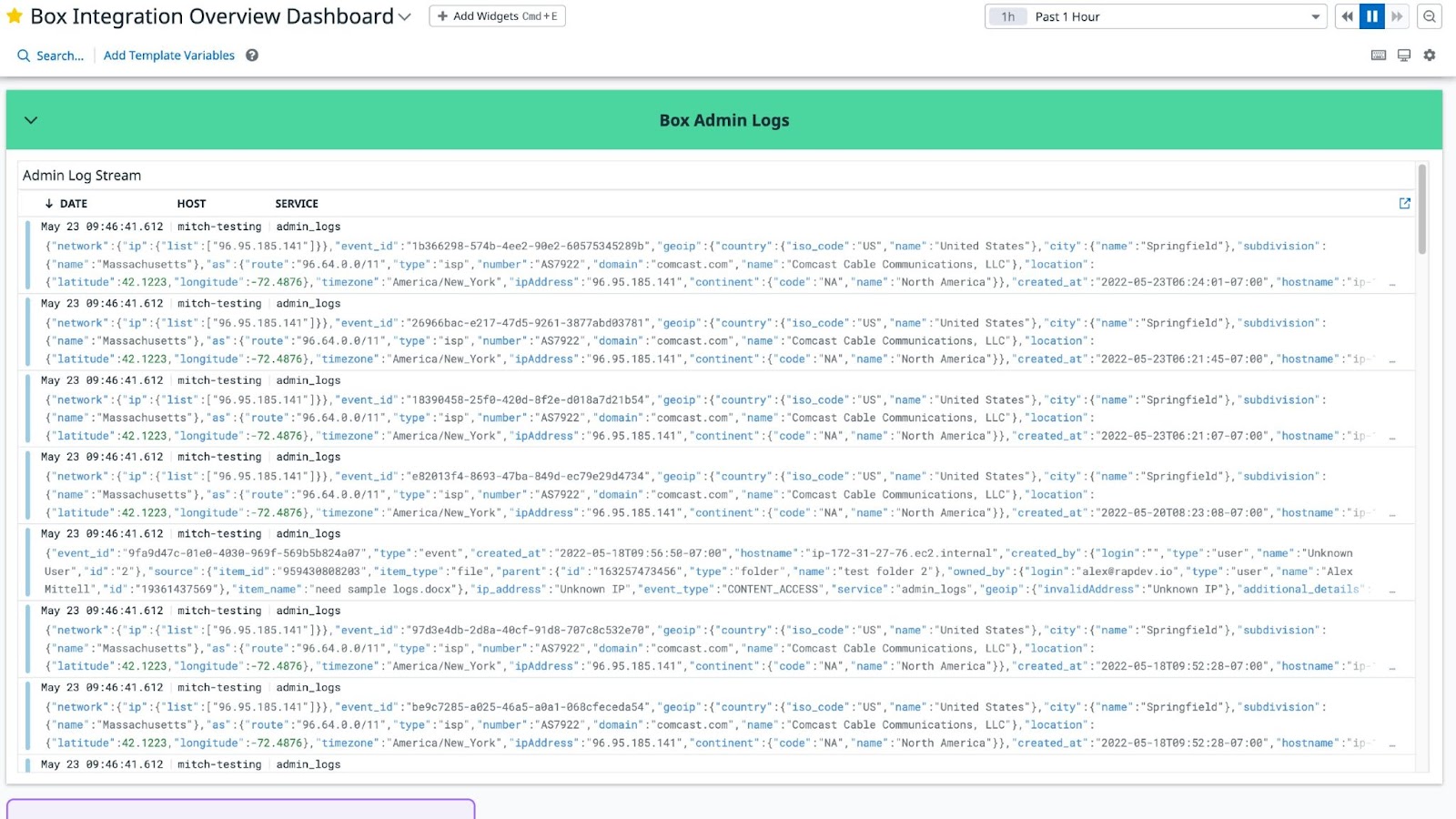The image size is (1456, 819).
Task: Step the time range backward with rewind icon
Action: (x=1347, y=16)
